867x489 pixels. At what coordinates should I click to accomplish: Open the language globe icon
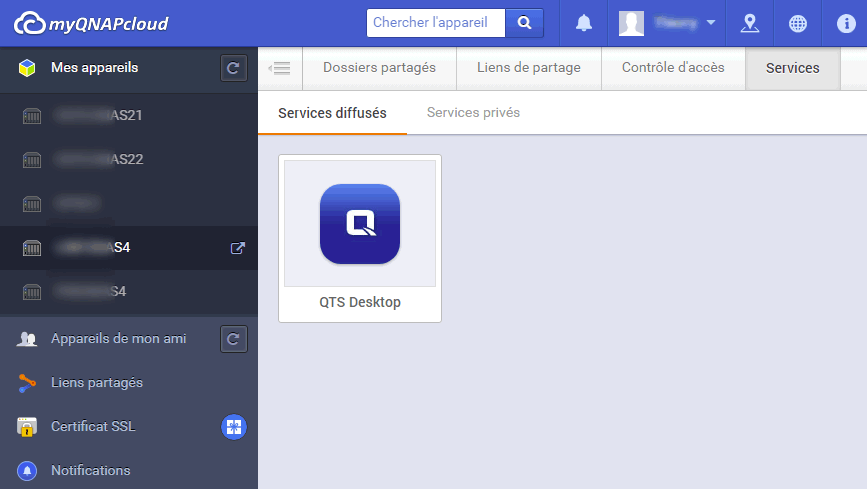point(797,23)
